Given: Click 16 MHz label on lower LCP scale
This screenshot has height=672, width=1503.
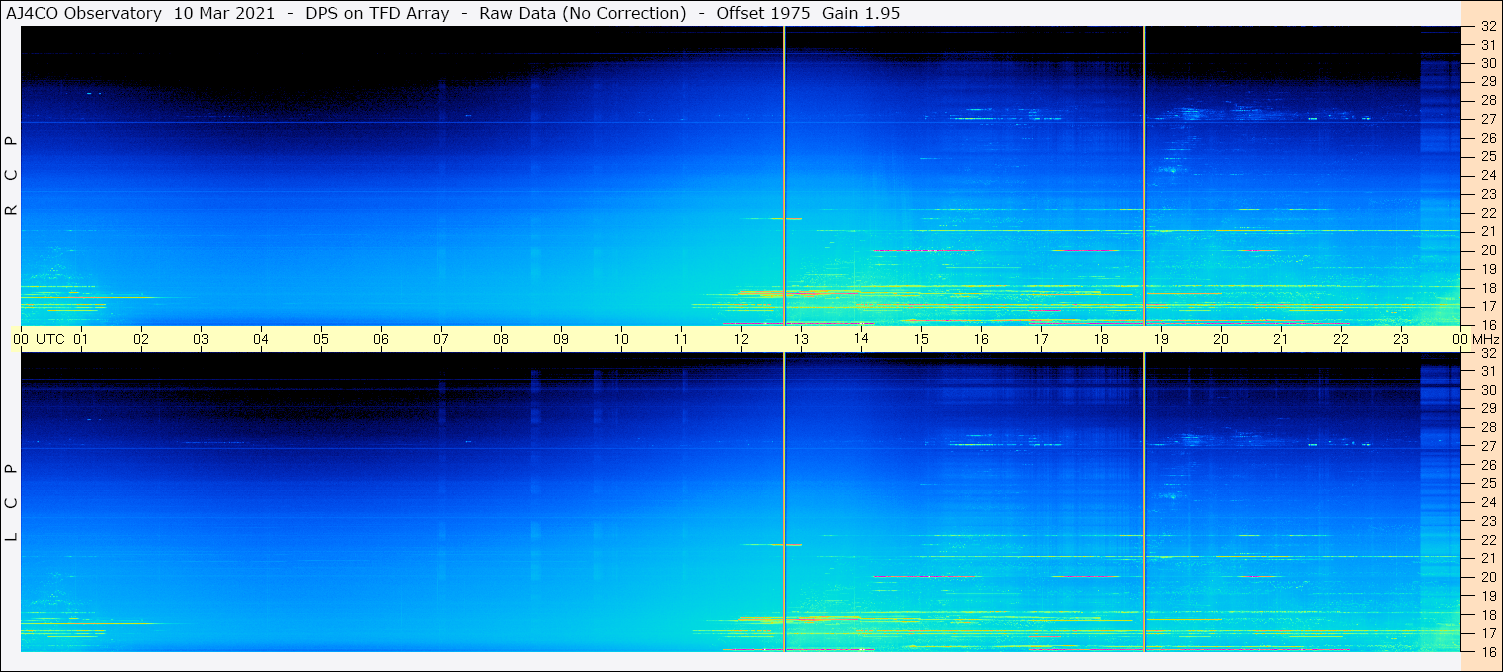Looking at the screenshot, I should 1488,651.
